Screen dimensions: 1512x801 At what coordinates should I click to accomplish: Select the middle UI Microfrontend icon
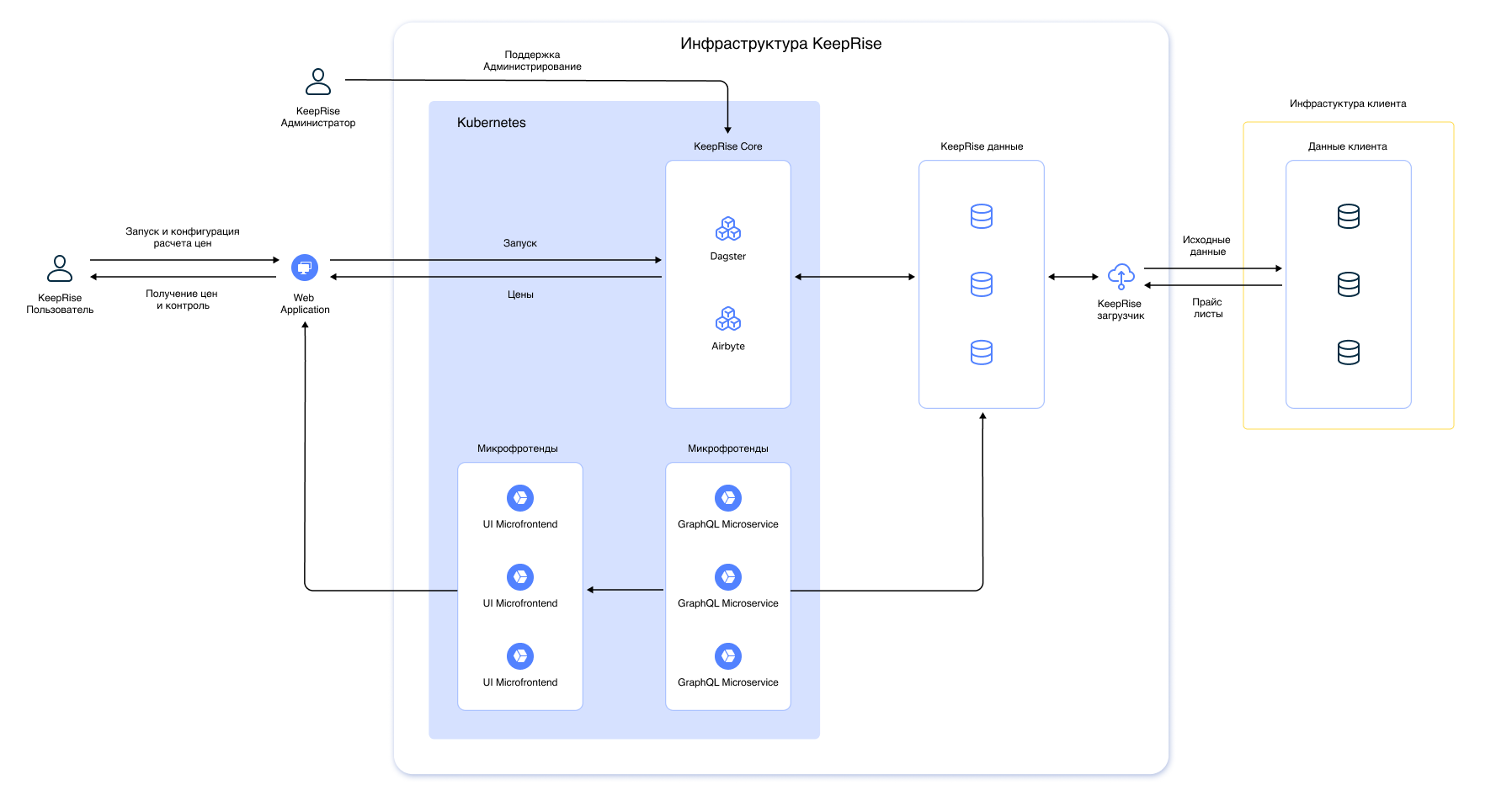pos(520,577)
